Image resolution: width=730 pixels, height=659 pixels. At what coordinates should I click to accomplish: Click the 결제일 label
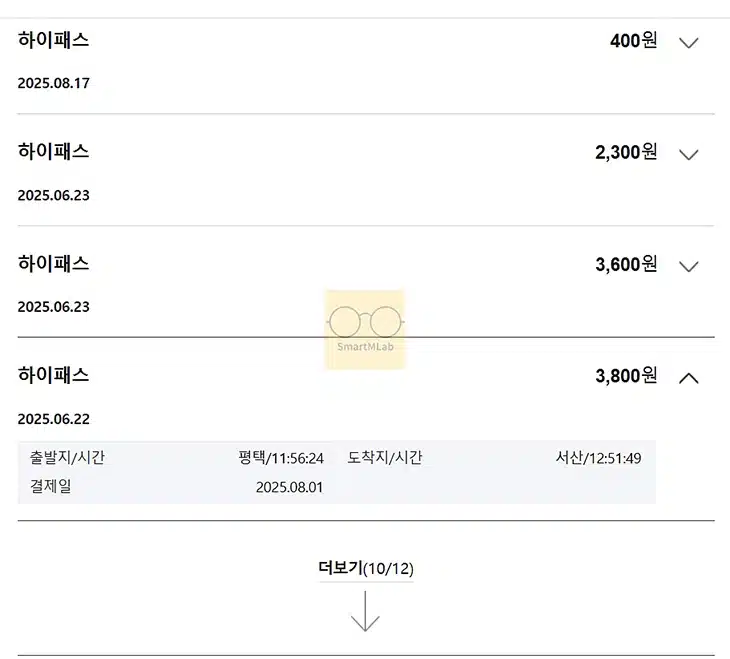coord(51,487)
